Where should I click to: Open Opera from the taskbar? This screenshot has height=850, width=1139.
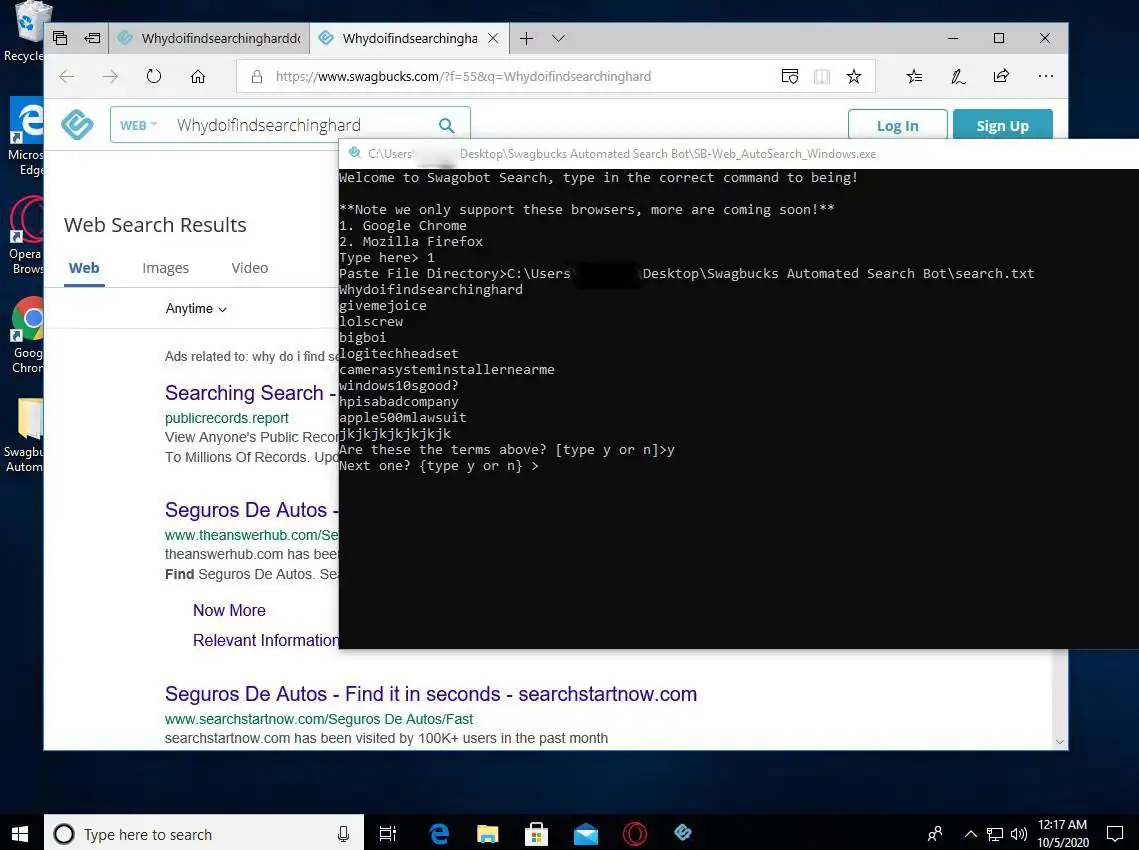pyautogui.click(x=634, y=833)
